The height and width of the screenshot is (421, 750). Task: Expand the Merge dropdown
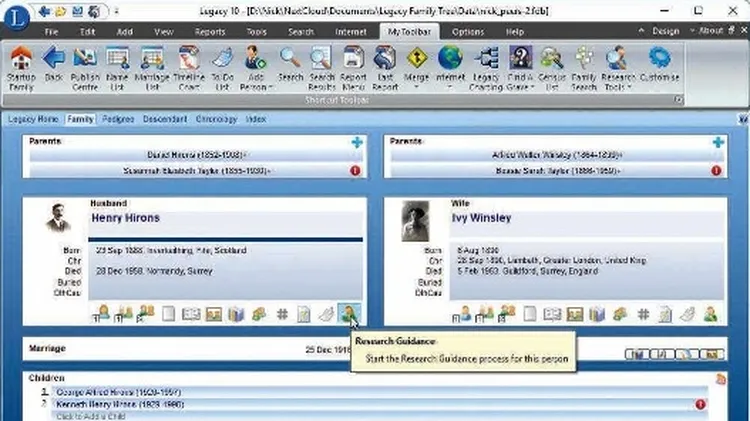pos(417,88)
